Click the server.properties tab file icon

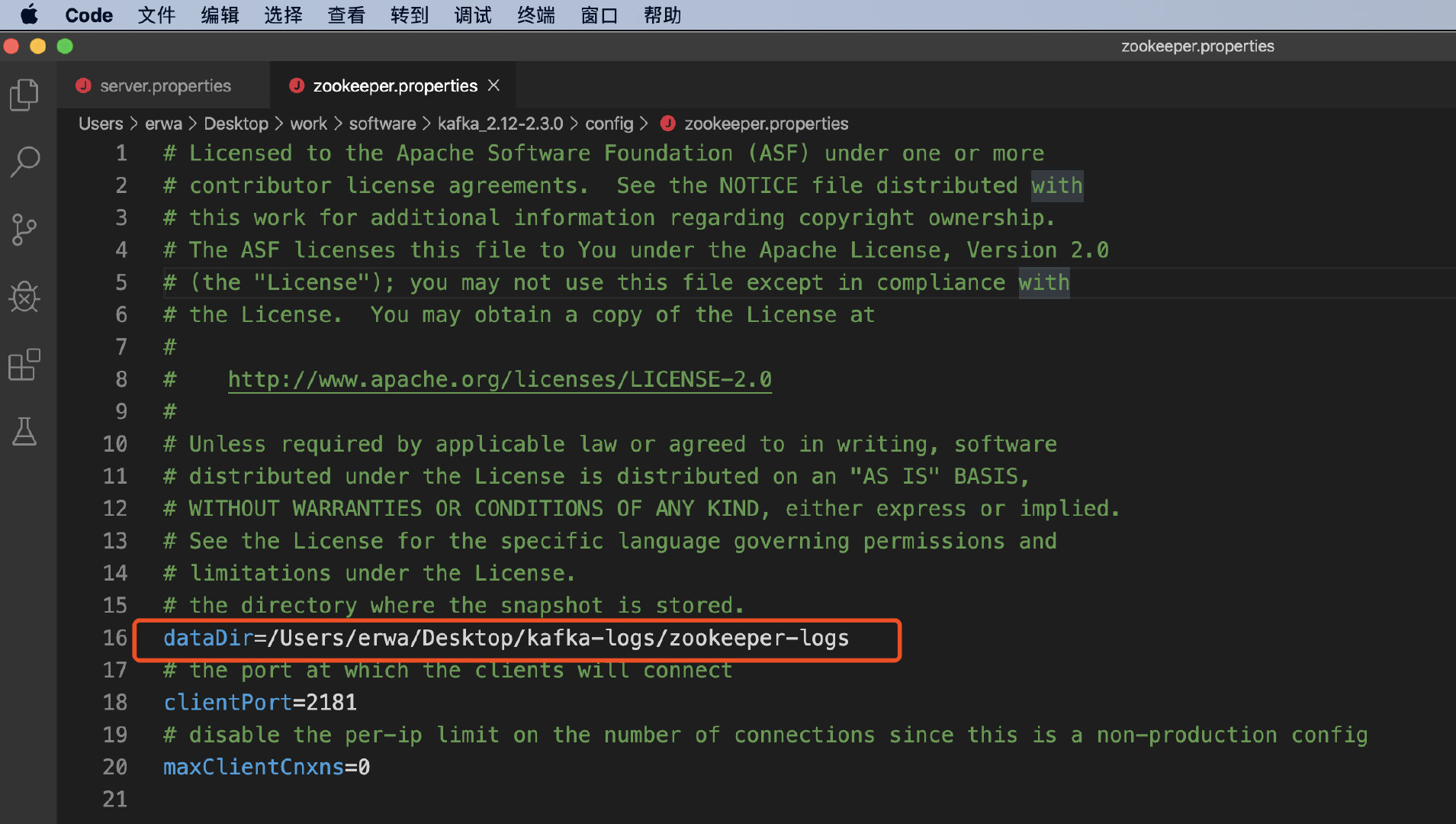pyautogui.click(x=83, y=85)
